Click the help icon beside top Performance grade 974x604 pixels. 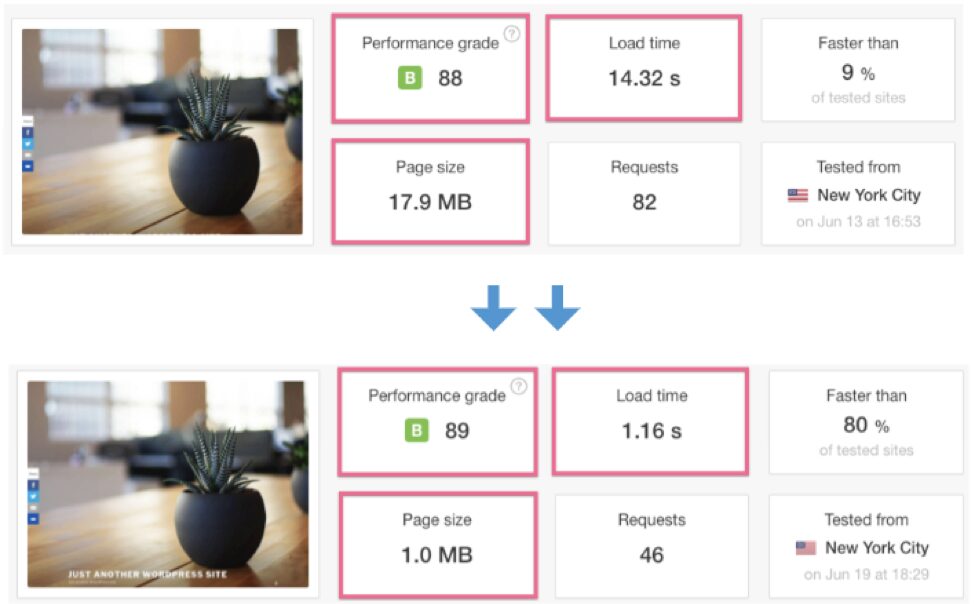point(512,34)
